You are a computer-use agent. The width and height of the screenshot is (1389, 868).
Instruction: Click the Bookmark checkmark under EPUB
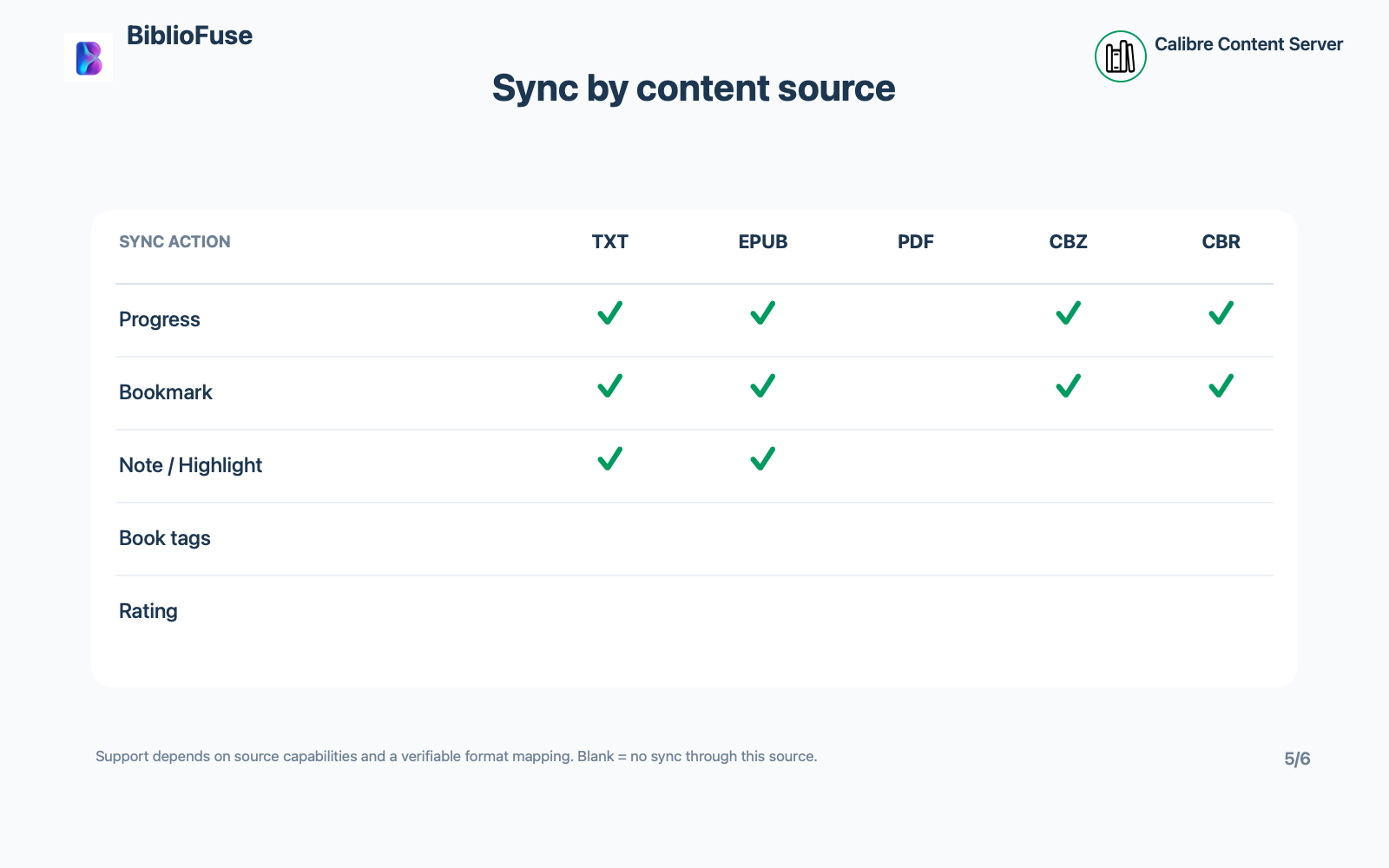click(x=763, y=385)
